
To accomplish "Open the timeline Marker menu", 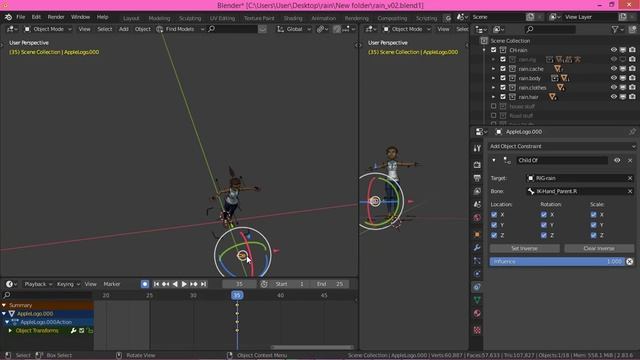I will pos(112,284).
